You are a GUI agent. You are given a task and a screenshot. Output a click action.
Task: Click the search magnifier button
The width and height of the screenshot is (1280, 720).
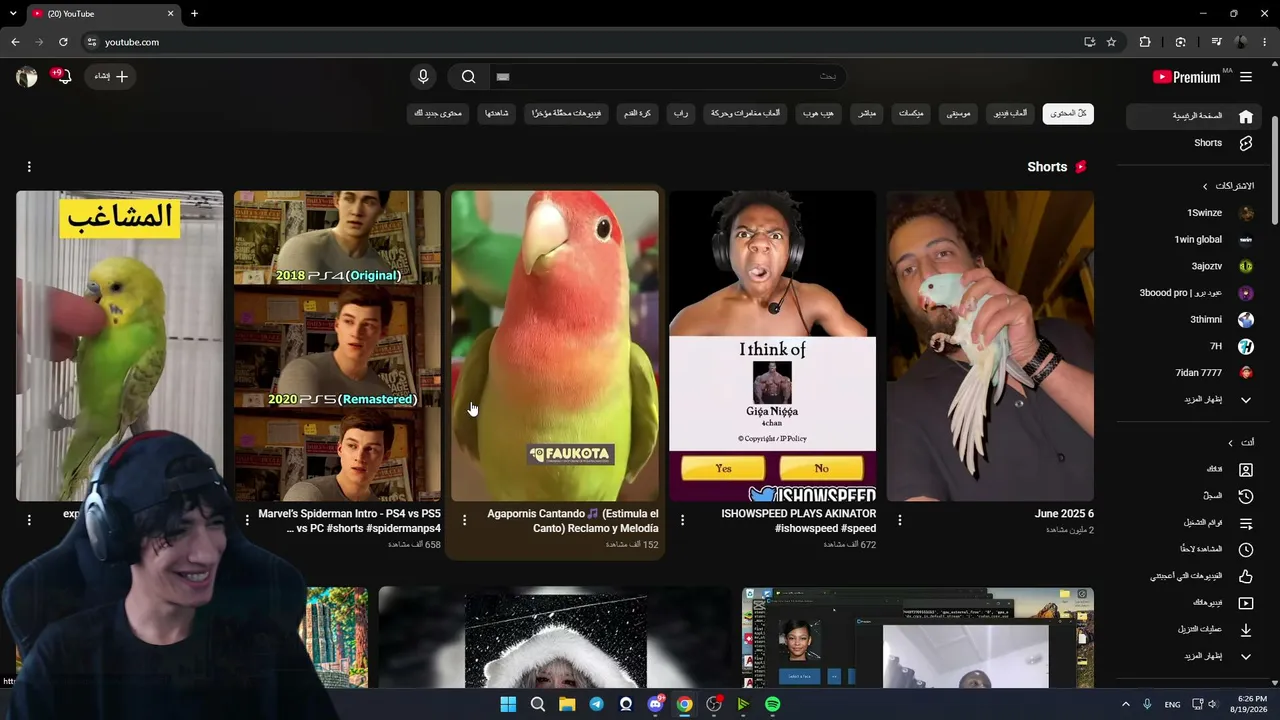click(x=468, y=77)
